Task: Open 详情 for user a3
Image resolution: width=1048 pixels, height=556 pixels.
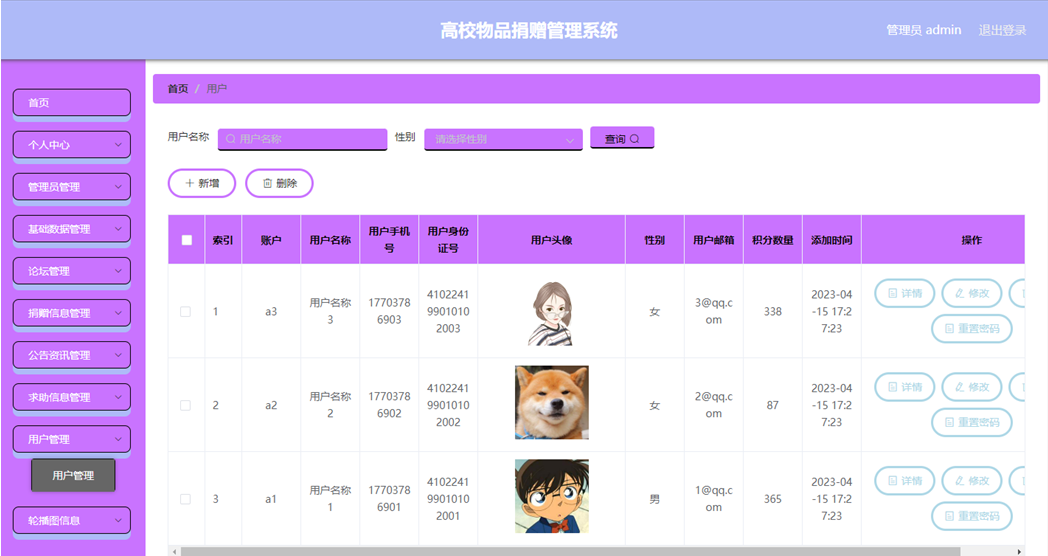Action: coord(904,293)
